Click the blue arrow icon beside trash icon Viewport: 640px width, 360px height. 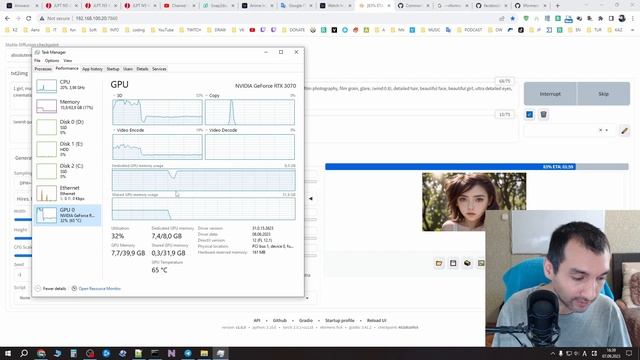pos(529,114)
